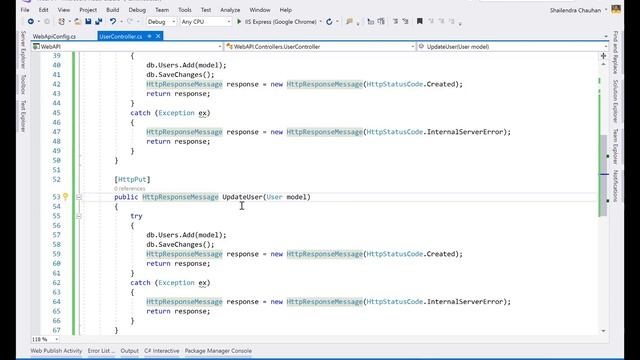Click the lightbulb quick actions icon
This screenshot has height=360, width=640.
coord(65,197)
